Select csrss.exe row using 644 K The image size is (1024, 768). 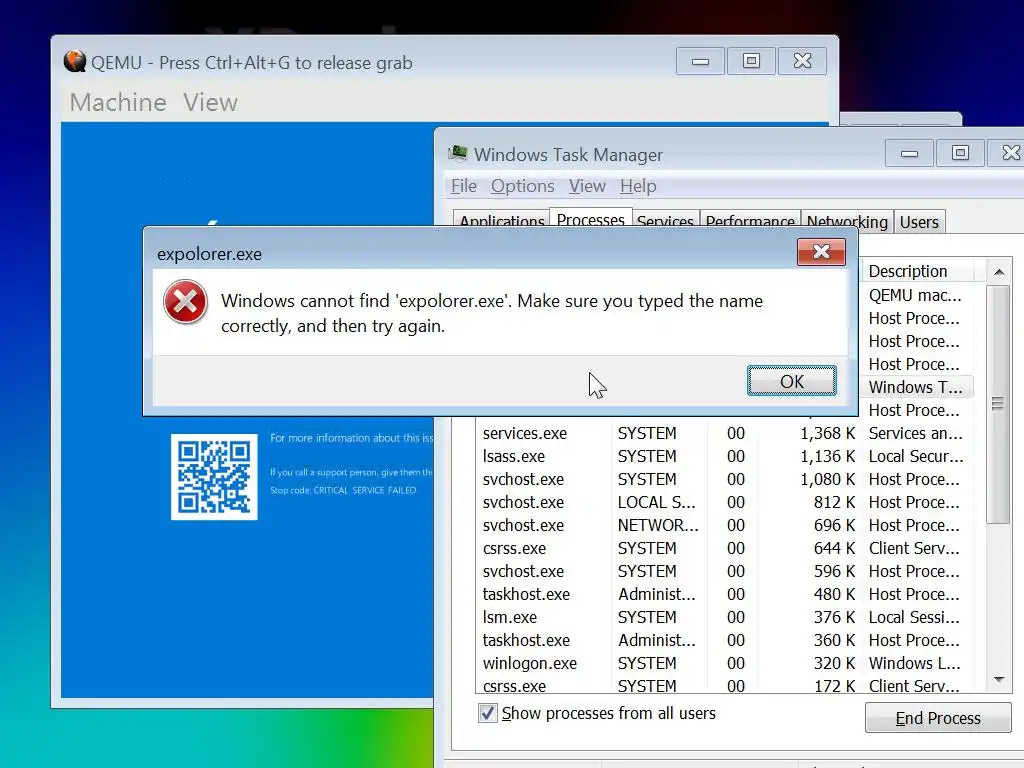coord(725,548)
